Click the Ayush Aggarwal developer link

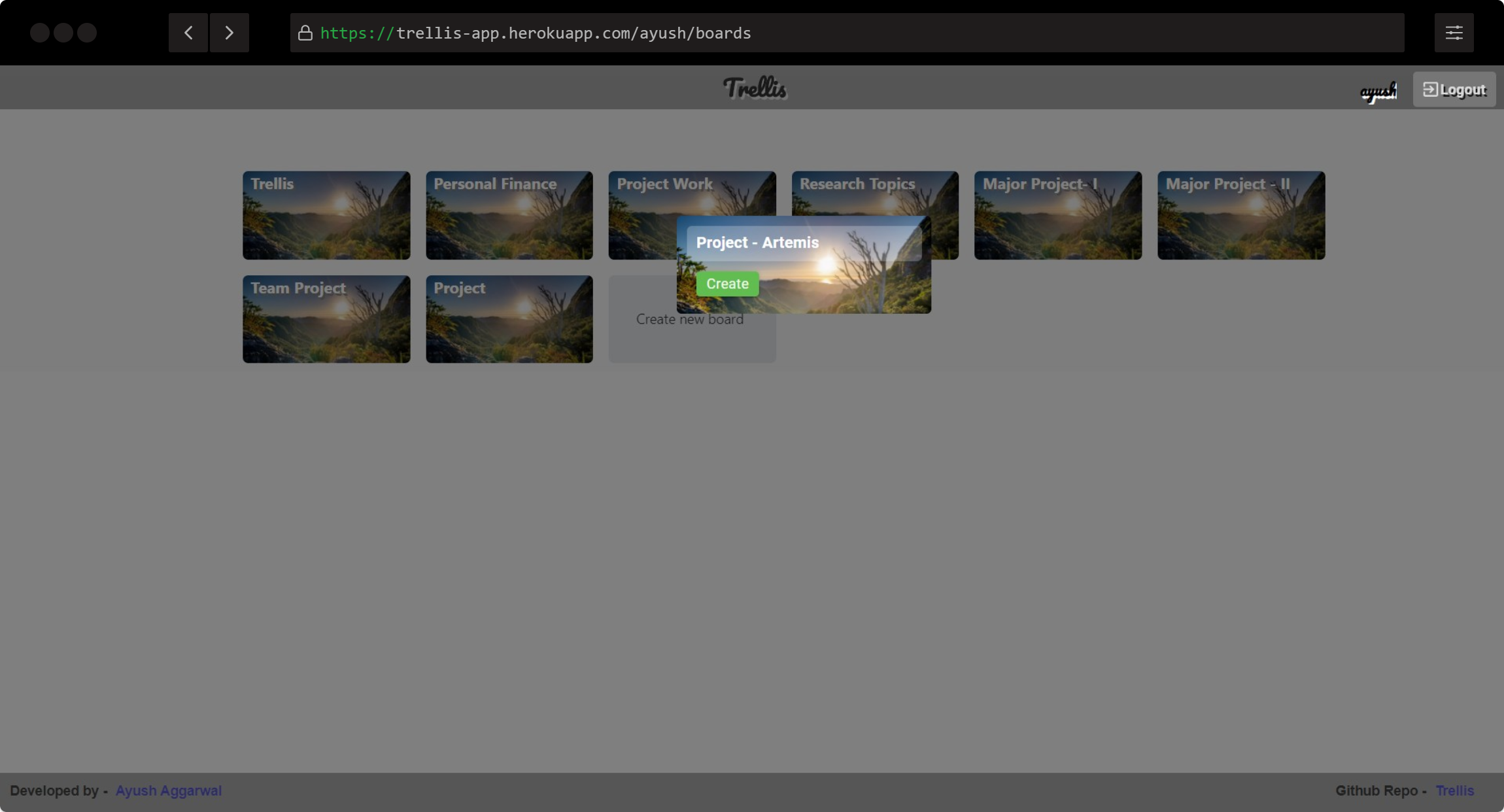point(168,791)
